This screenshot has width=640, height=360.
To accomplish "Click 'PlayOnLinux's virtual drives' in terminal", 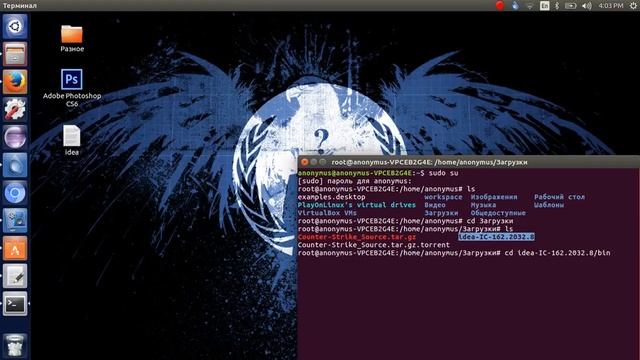I will tap(357, 205).
